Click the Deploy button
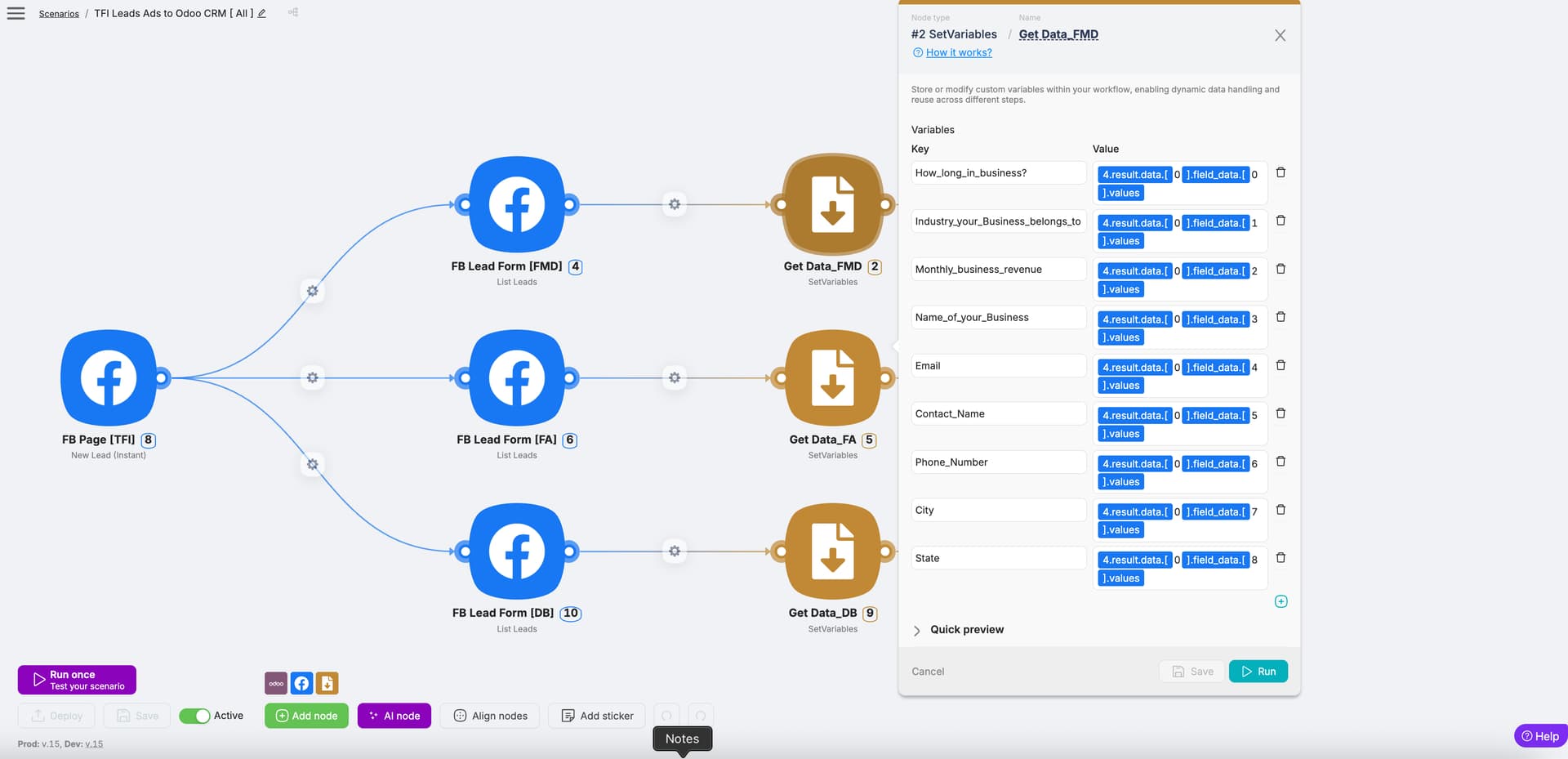 point(56,716)
